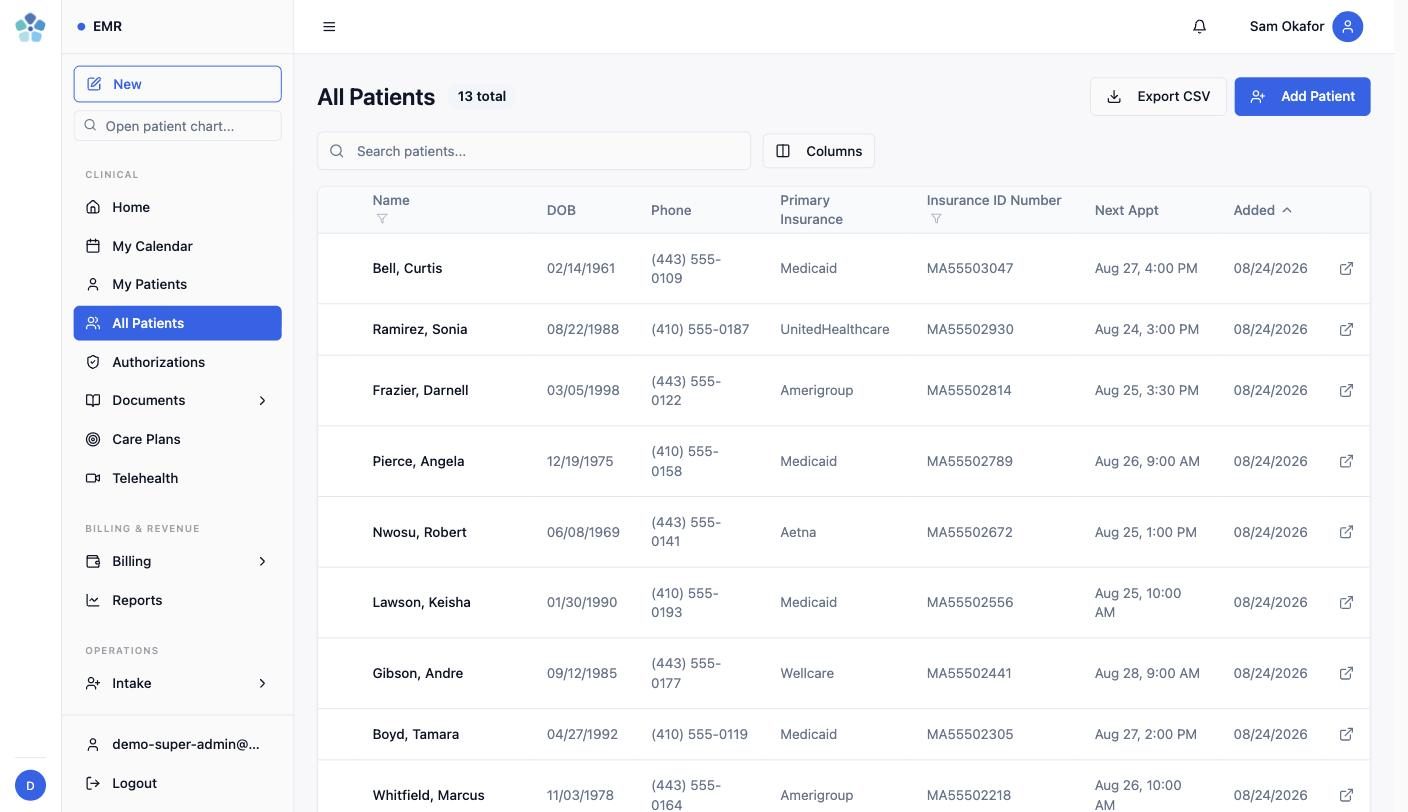Click patient name Pierce, Angela
1408x812 pixels.
coord(418,461)
